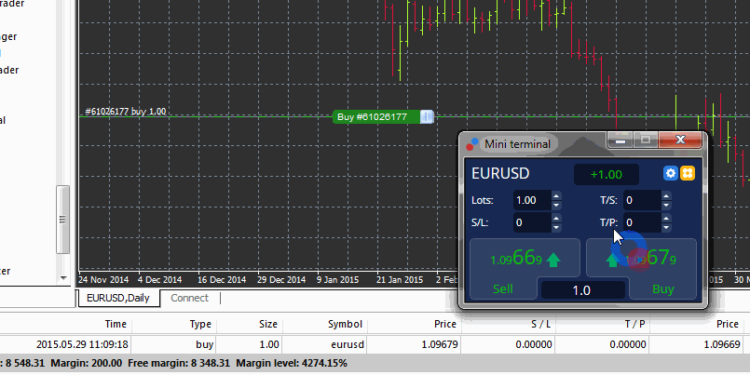
Task: Click the 16 Dec 2014 date label
Action: 221,279
